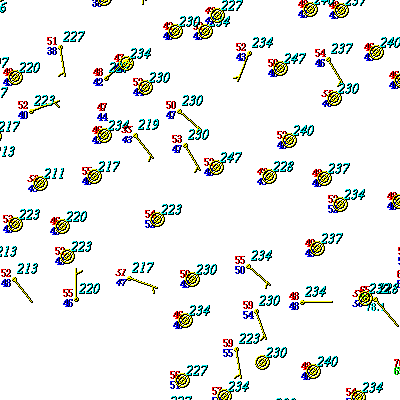Select the wind barb of station 52/43

(x=242, y=67)
